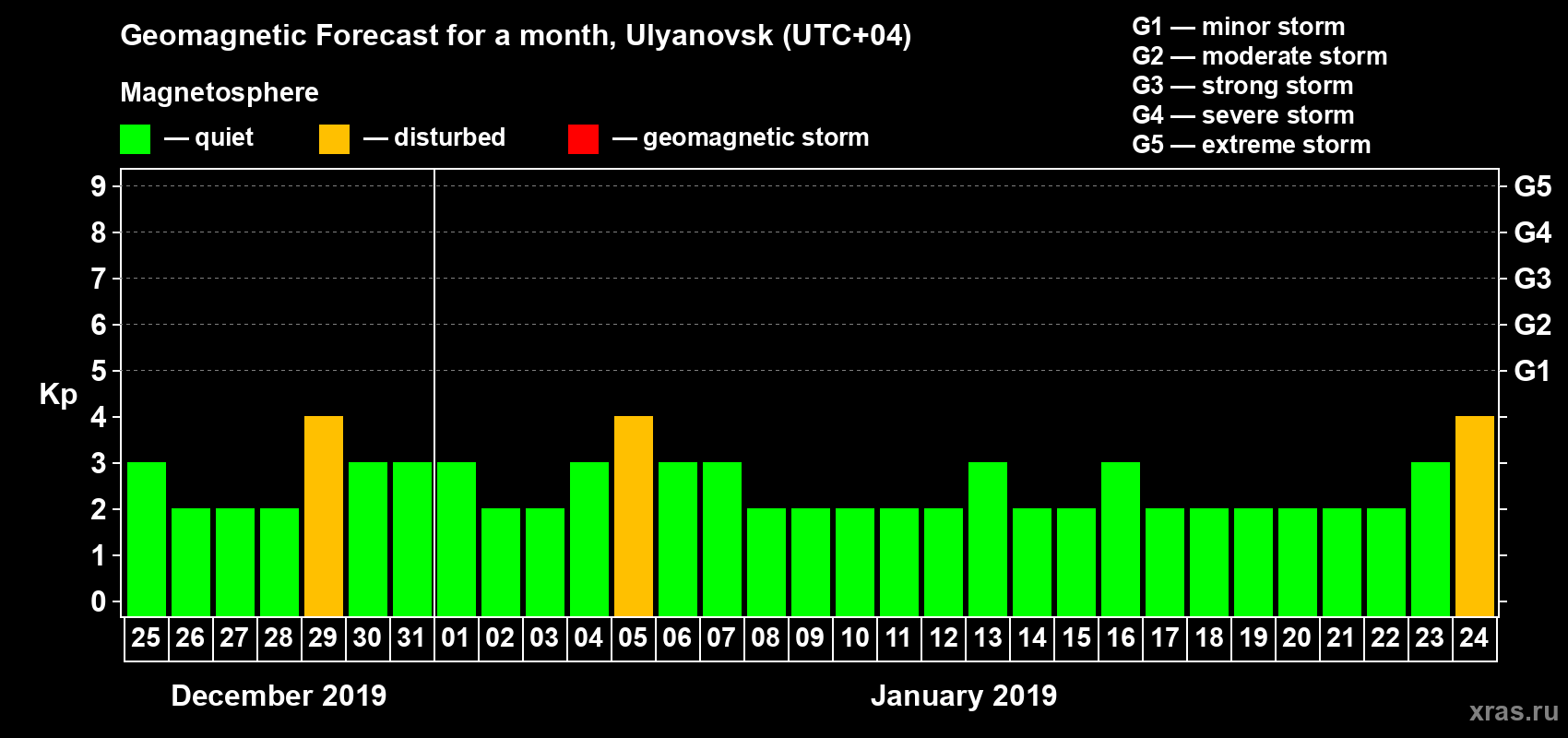Screen dimensions: 1568x738
Task: Click the 'G5 — extreme storm' legend line
Action: [1252, 145]
